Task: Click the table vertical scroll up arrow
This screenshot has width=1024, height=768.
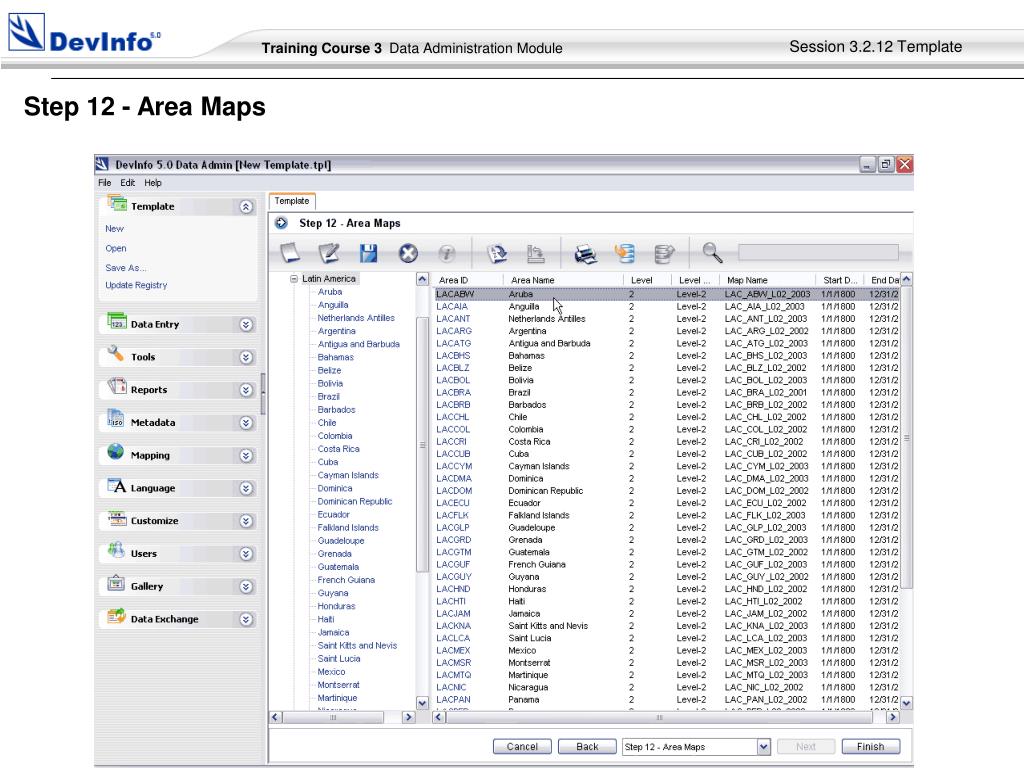Action: [906, 279]
